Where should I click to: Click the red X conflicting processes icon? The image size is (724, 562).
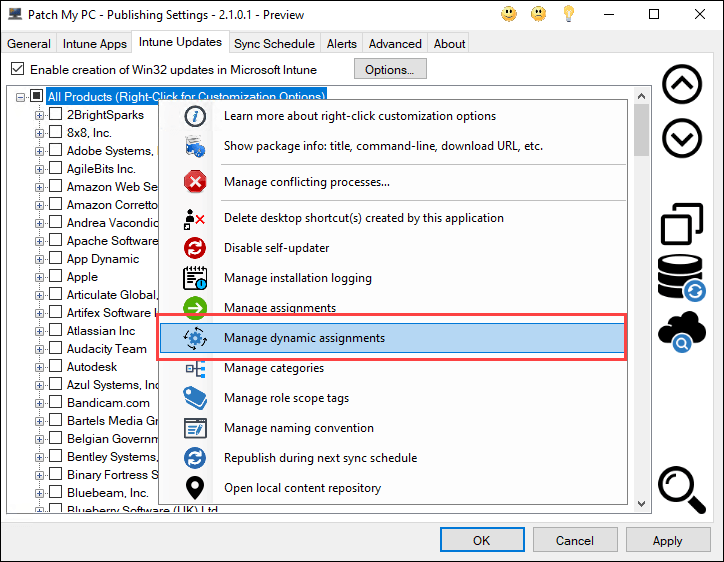click(x=195, y=182)
